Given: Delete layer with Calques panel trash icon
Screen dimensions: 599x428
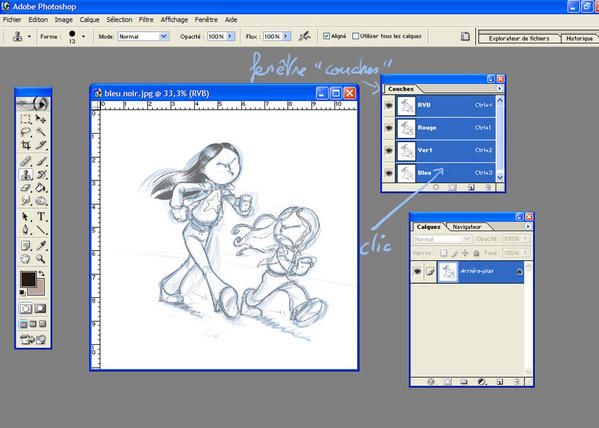Looking at the screenshot, I should pos(516,381).
